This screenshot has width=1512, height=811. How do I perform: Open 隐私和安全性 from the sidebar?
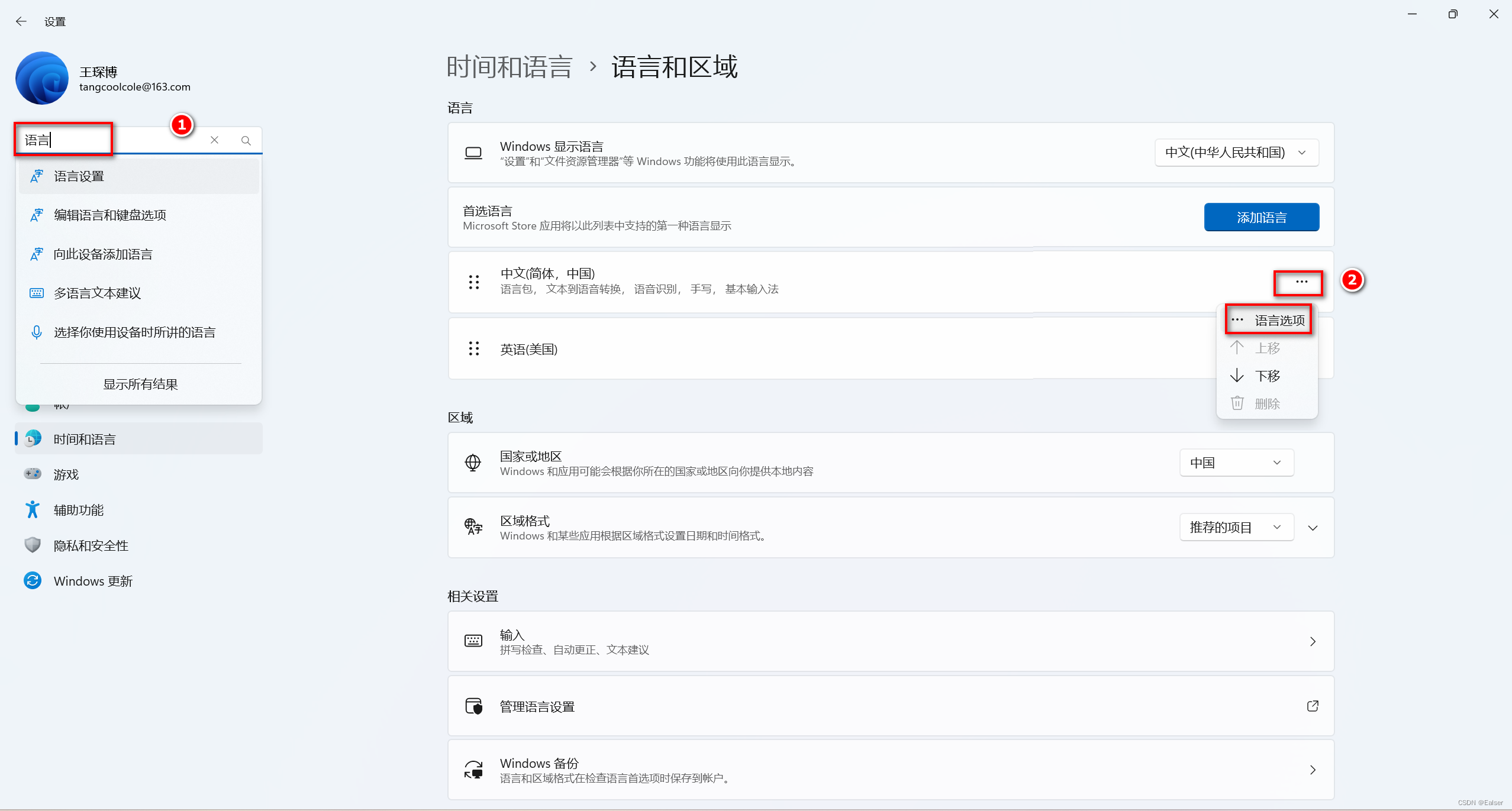pyautogui.click(x=91, y=545)
